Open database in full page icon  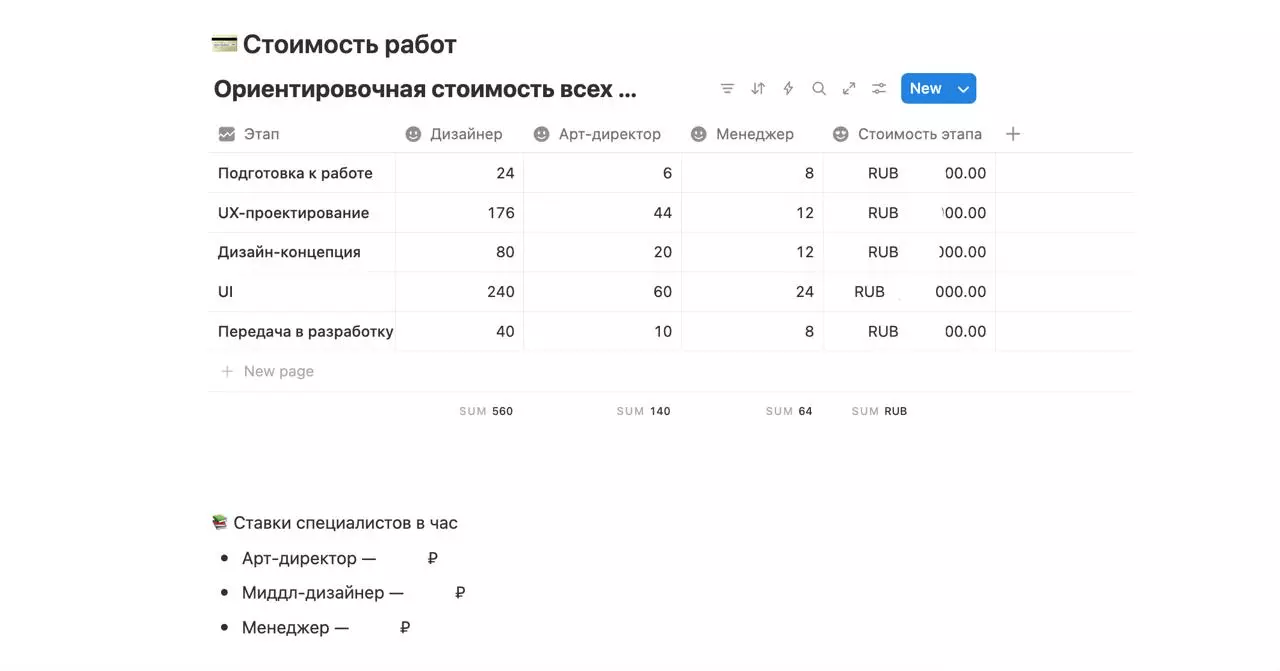[x=849, y=88]
